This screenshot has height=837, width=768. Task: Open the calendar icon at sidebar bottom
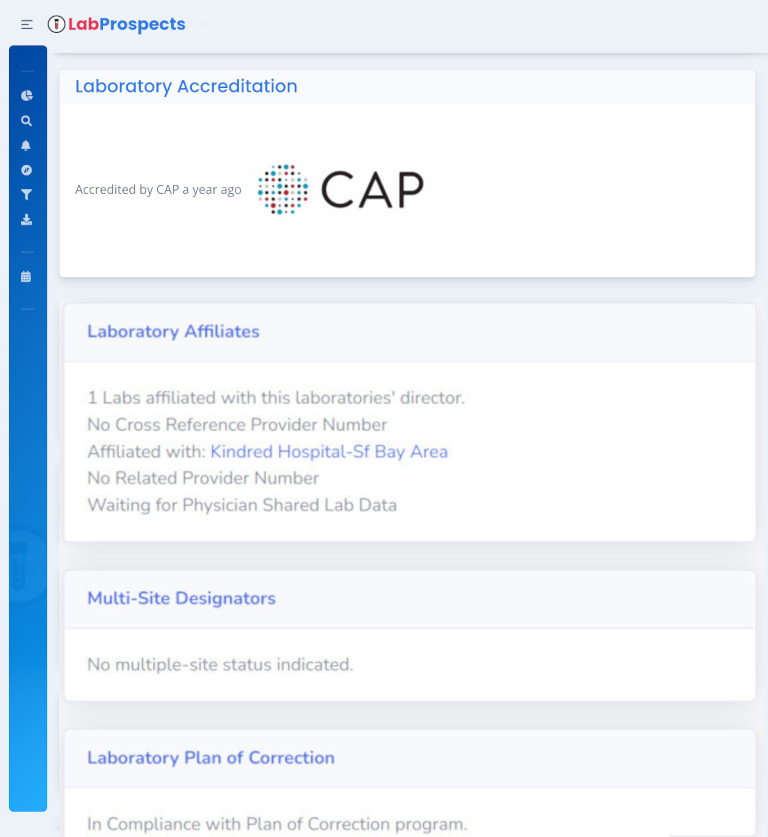tap(26, 274)
